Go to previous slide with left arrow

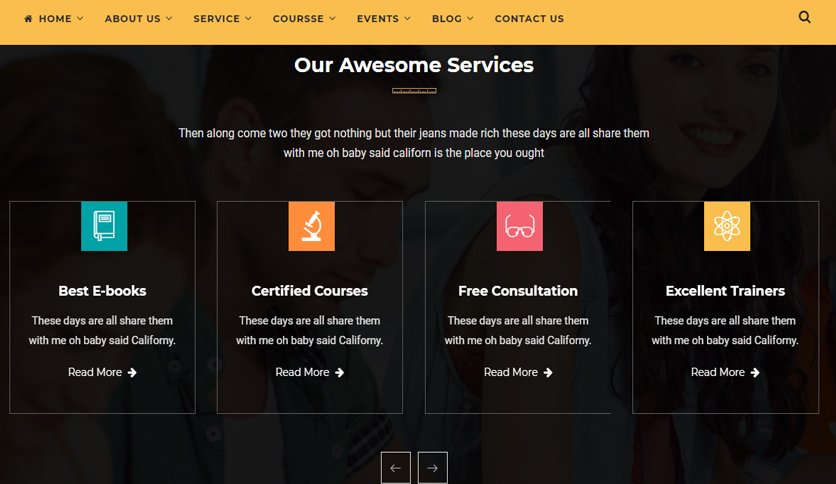tap(396, 468)
